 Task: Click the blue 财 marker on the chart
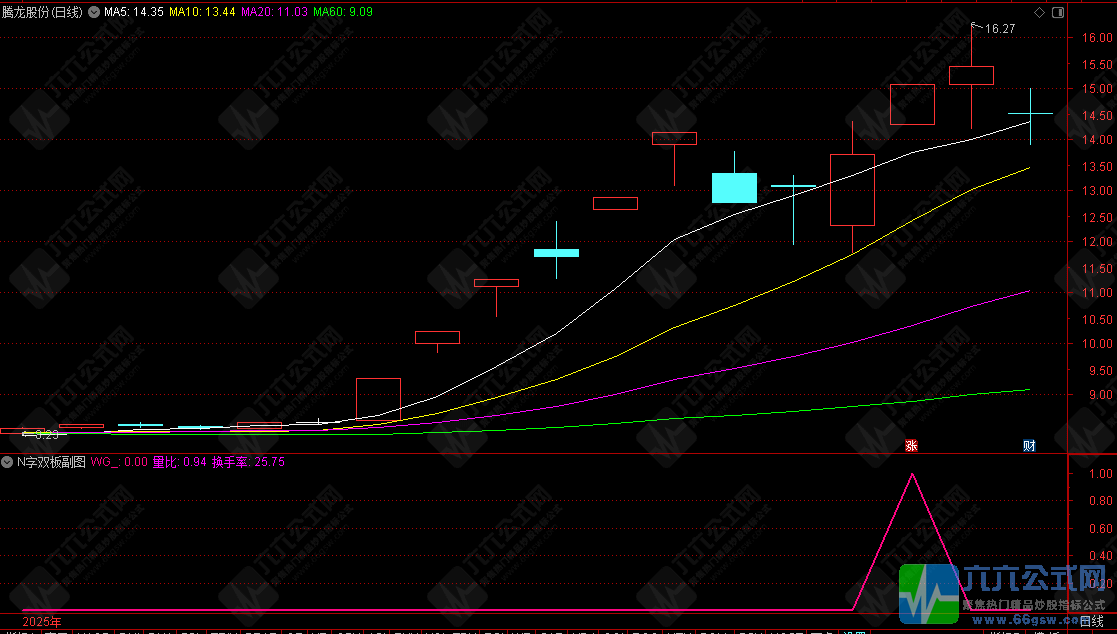coord(1029,446)
